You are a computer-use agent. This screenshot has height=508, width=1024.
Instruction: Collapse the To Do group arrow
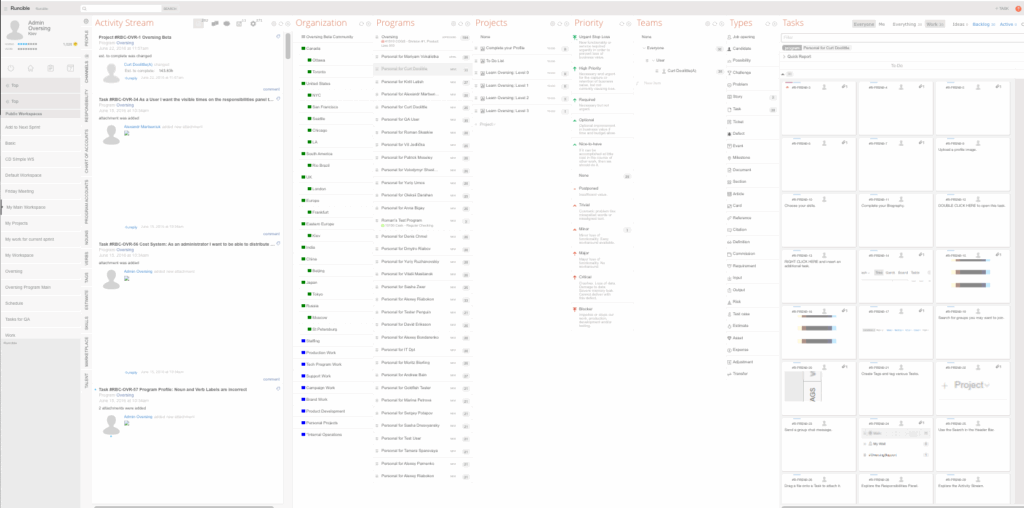pos(784,74)
